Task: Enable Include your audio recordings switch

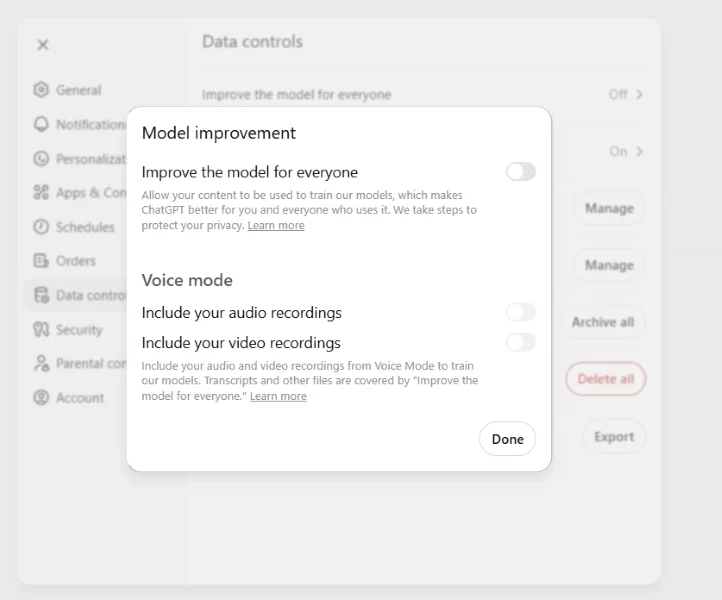Action: pyautogui.click(x=521, y=312)
